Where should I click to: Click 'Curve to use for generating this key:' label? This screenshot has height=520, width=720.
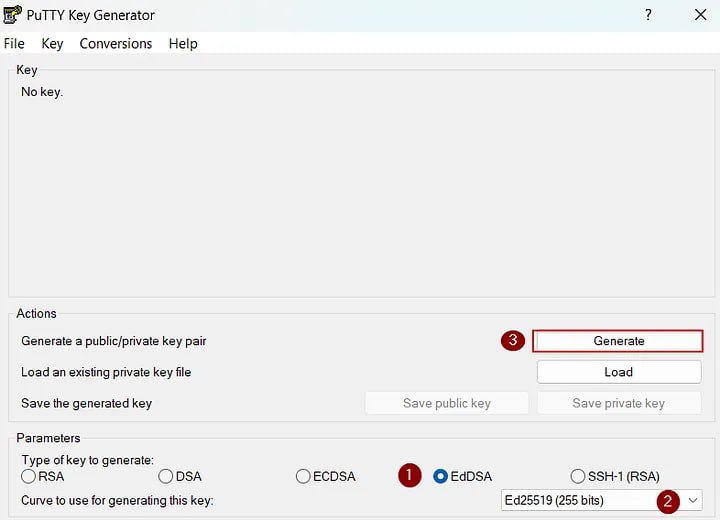point(117,500)
